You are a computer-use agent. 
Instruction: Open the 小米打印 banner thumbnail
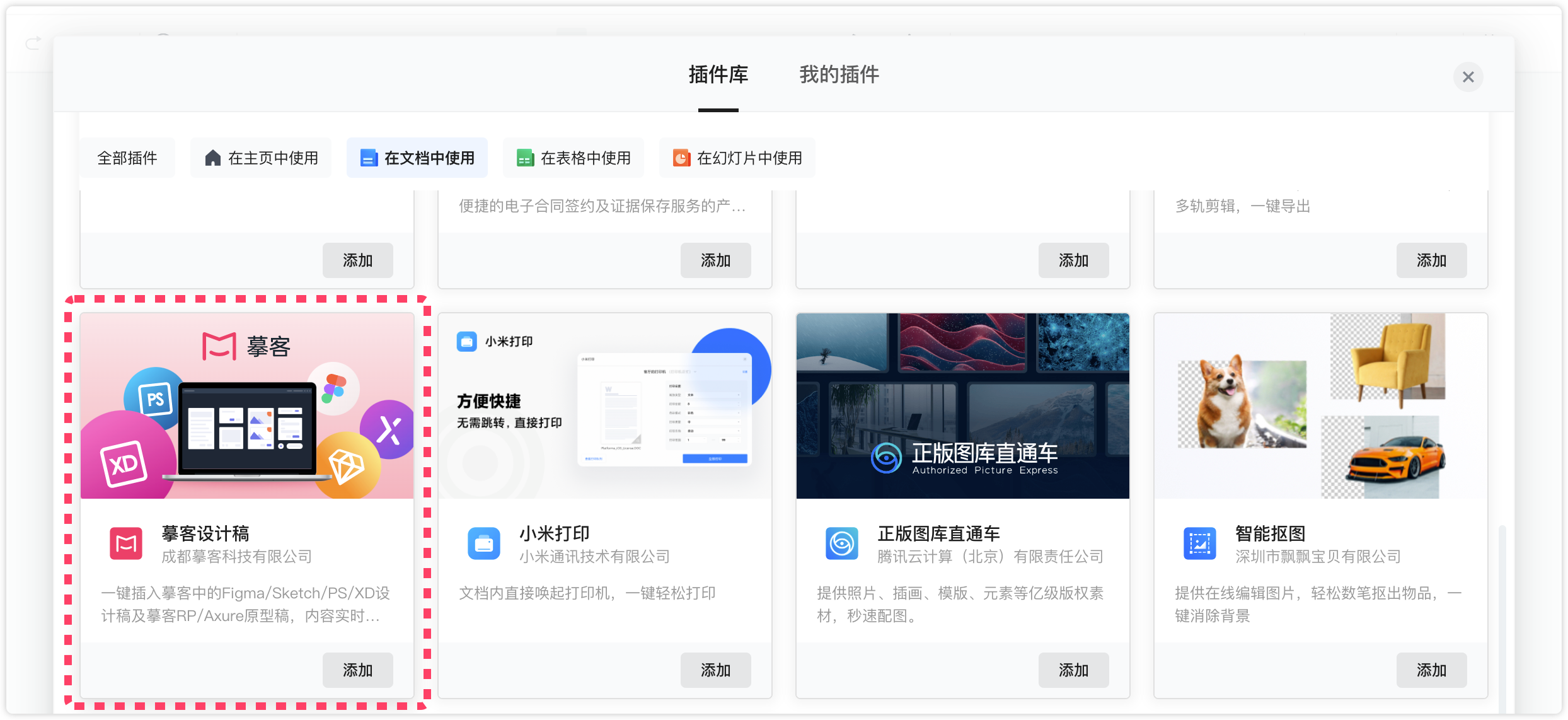[605, 405]
